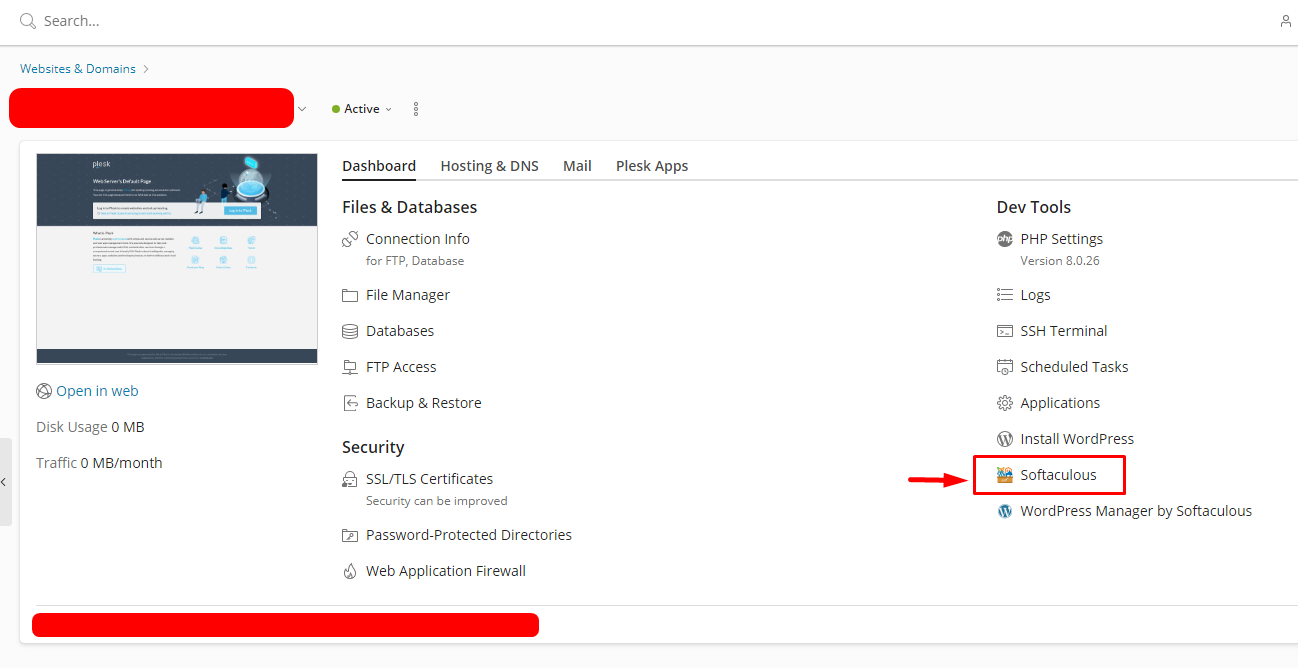
Task: Click Install WordPress
Action: click(1077, 439)
